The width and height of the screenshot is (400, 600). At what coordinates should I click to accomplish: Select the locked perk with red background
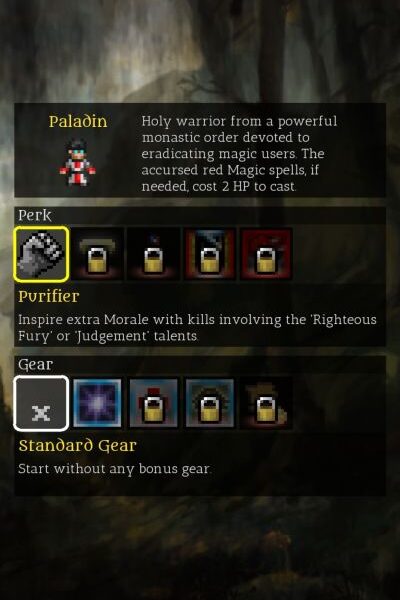click(x=266, y=254)
